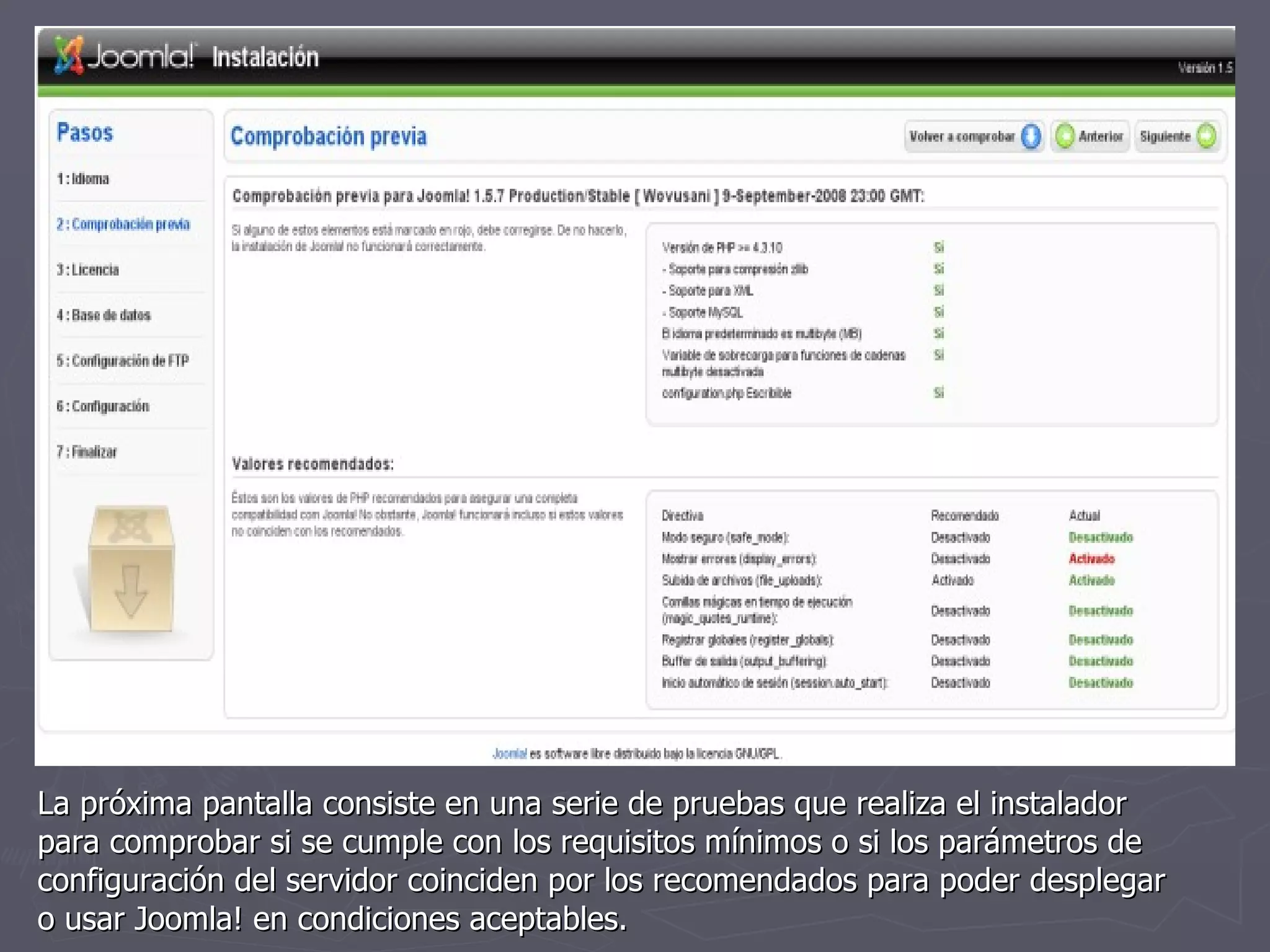
Task: Click the Subida de archivos (file_uploads) label
Action: (742, 581)
